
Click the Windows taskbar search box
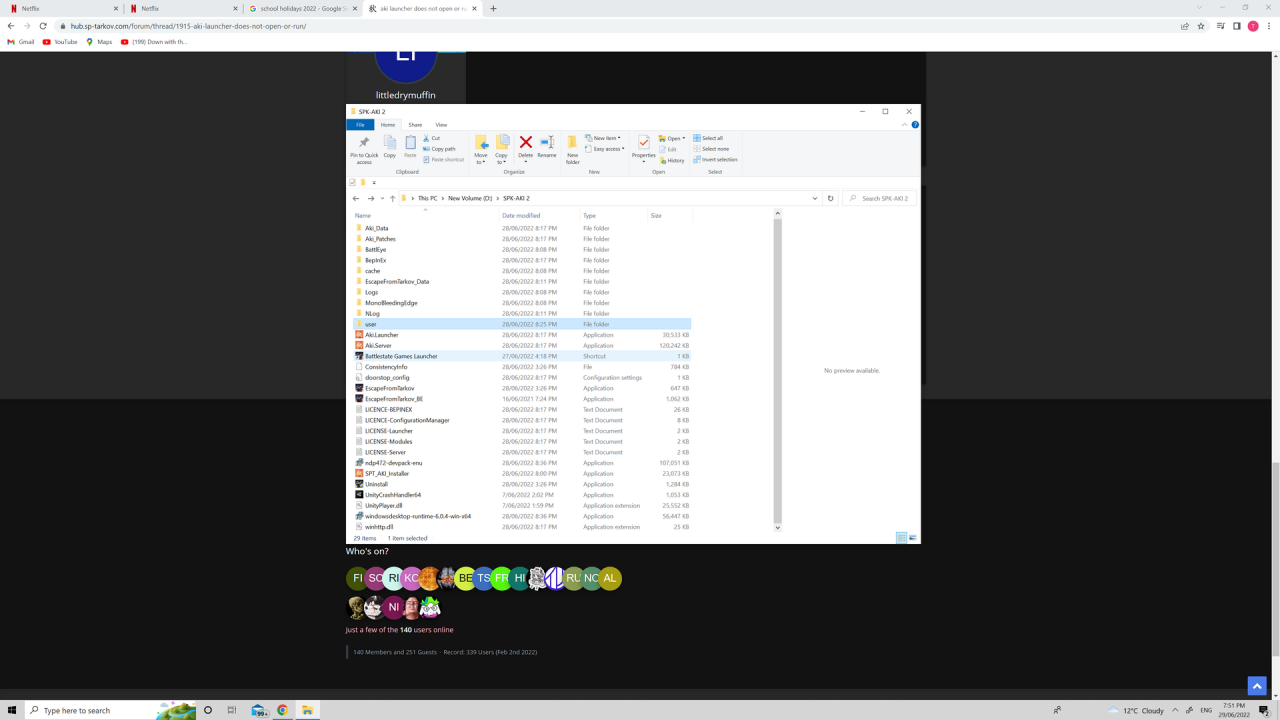111,710
